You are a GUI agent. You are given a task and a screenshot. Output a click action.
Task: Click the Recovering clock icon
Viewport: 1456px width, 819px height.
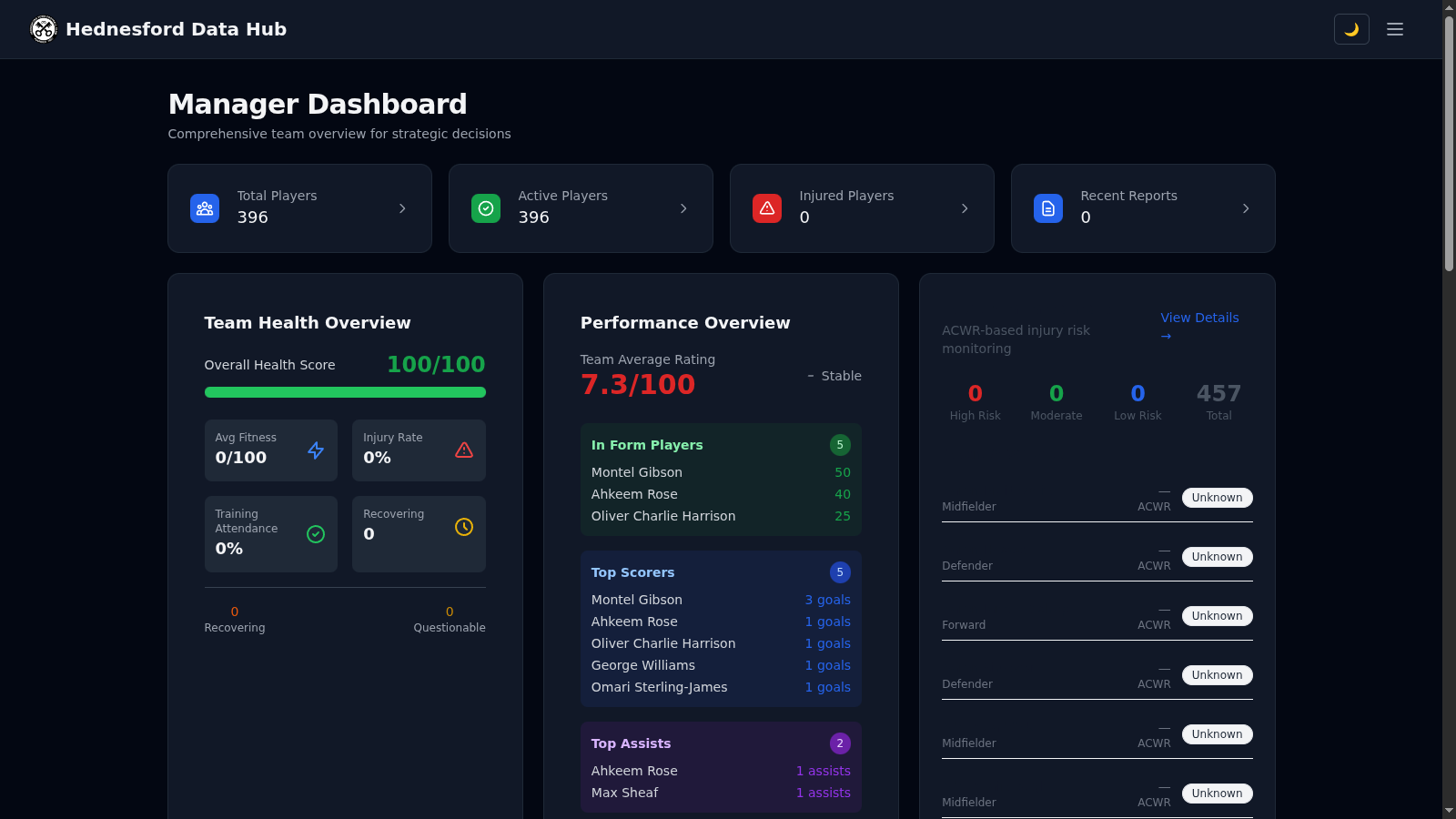[x=464, y=527]
